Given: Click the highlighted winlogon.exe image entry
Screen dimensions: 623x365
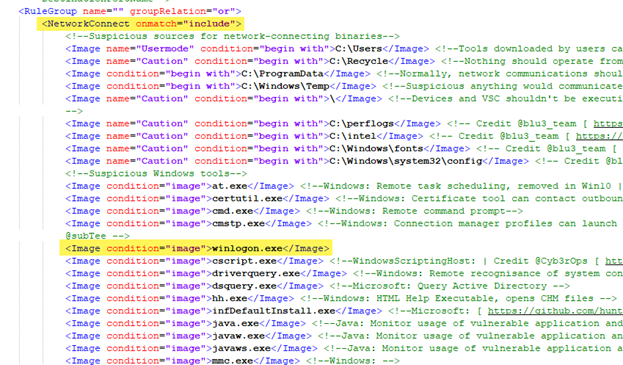Looking at the screenshot, I should [197, 249].
